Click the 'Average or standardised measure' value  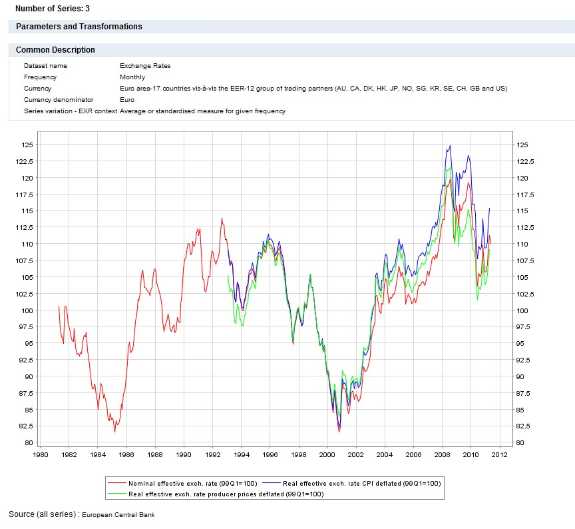pyautogui.click(x=202, y=111)
